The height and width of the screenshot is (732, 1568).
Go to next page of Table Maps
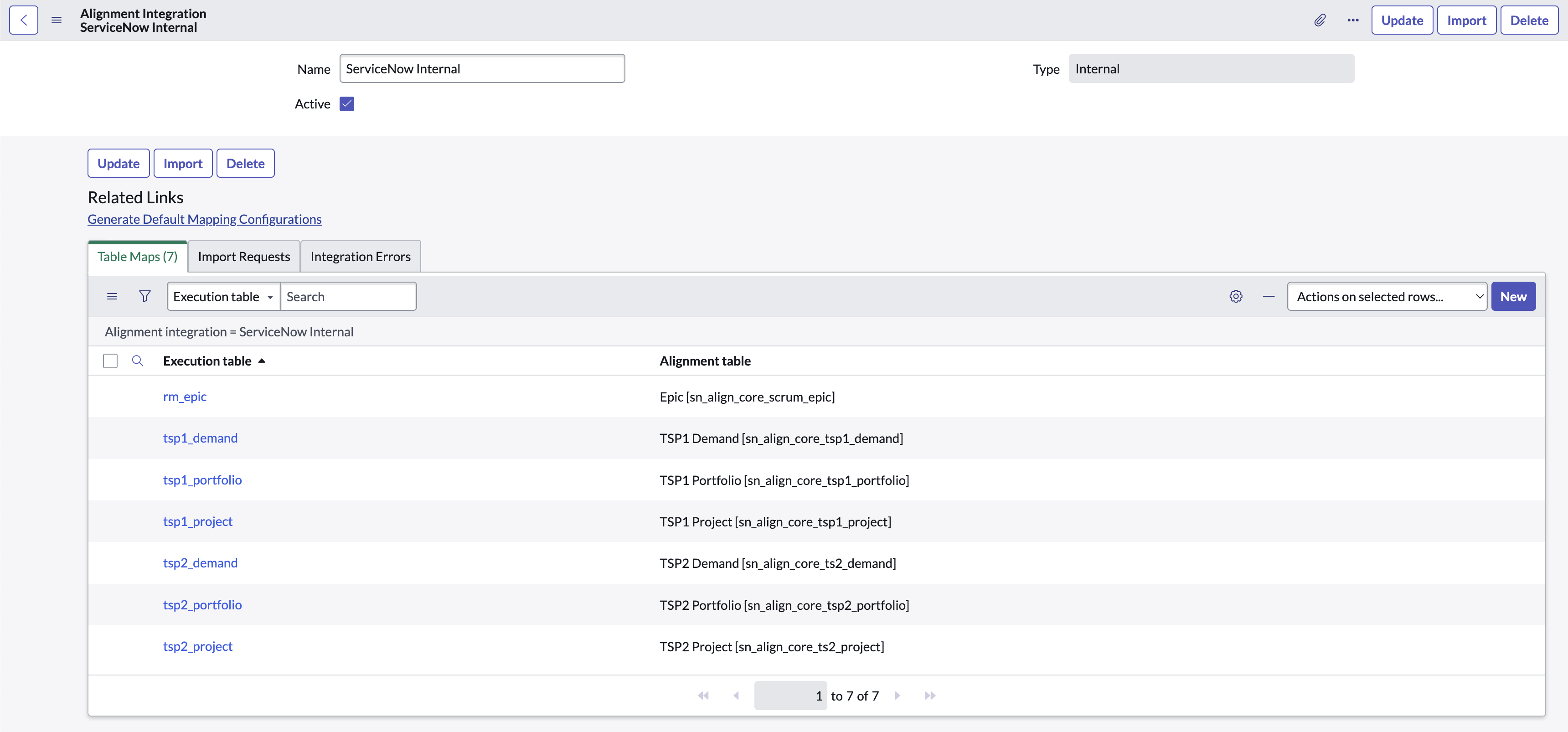[x=897, y=696]
